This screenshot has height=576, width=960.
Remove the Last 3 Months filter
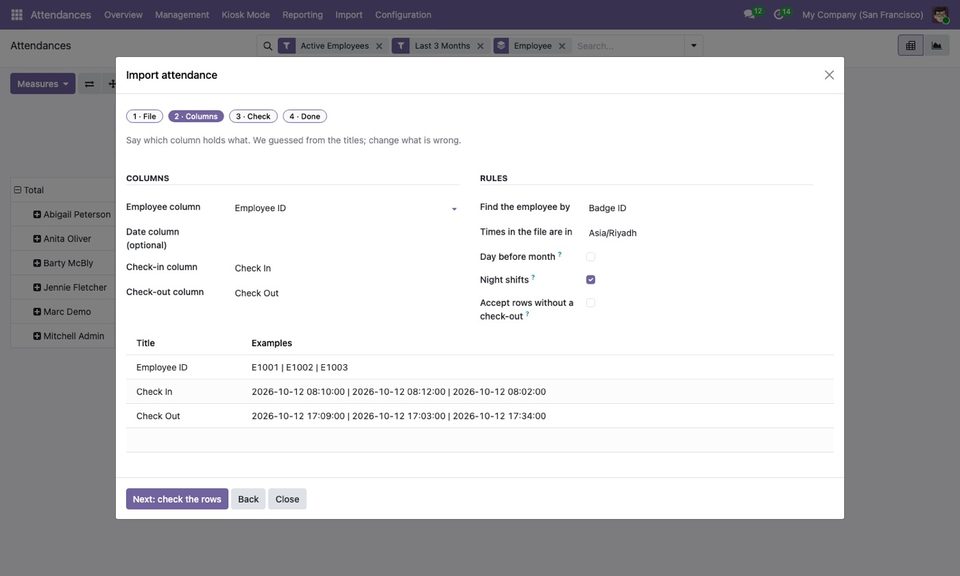[x=480, y=46]
